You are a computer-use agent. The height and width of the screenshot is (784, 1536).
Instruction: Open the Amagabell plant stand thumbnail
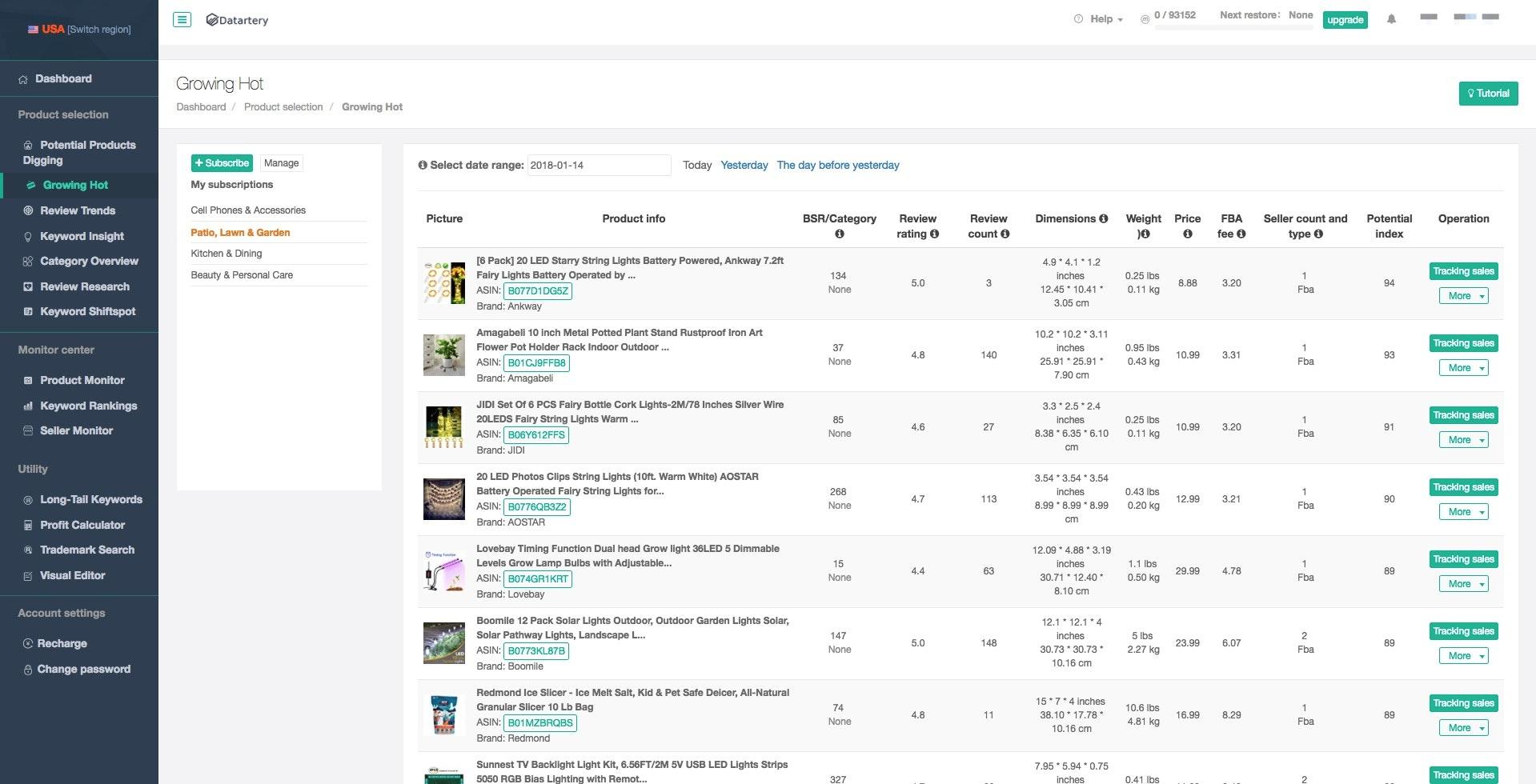443,355
